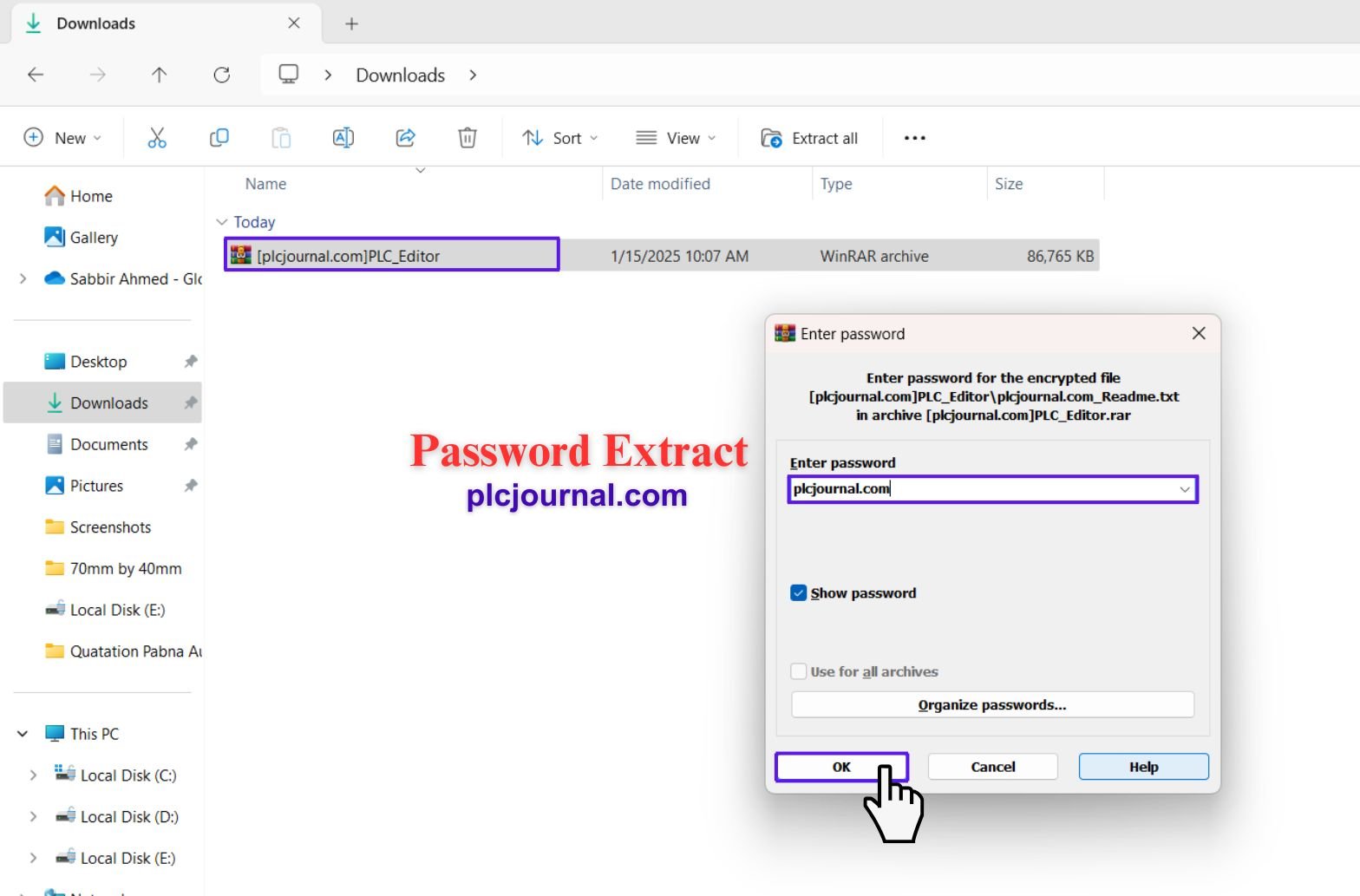
Task: Go up one folder level arrow
Action: pos(160,75)
